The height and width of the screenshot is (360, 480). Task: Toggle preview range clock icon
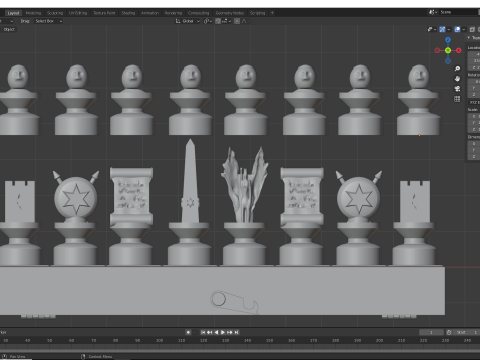coord(449,332)
